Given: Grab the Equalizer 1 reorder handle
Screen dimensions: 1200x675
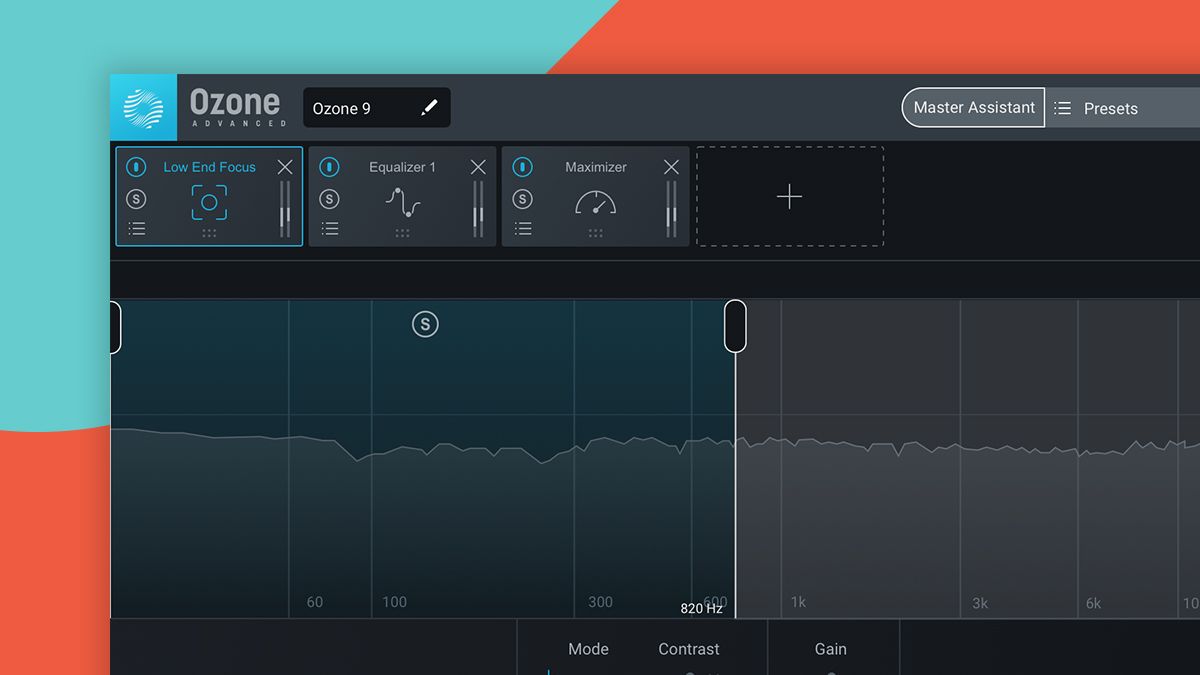Looking at the screenshot, I should coord(402,233).
